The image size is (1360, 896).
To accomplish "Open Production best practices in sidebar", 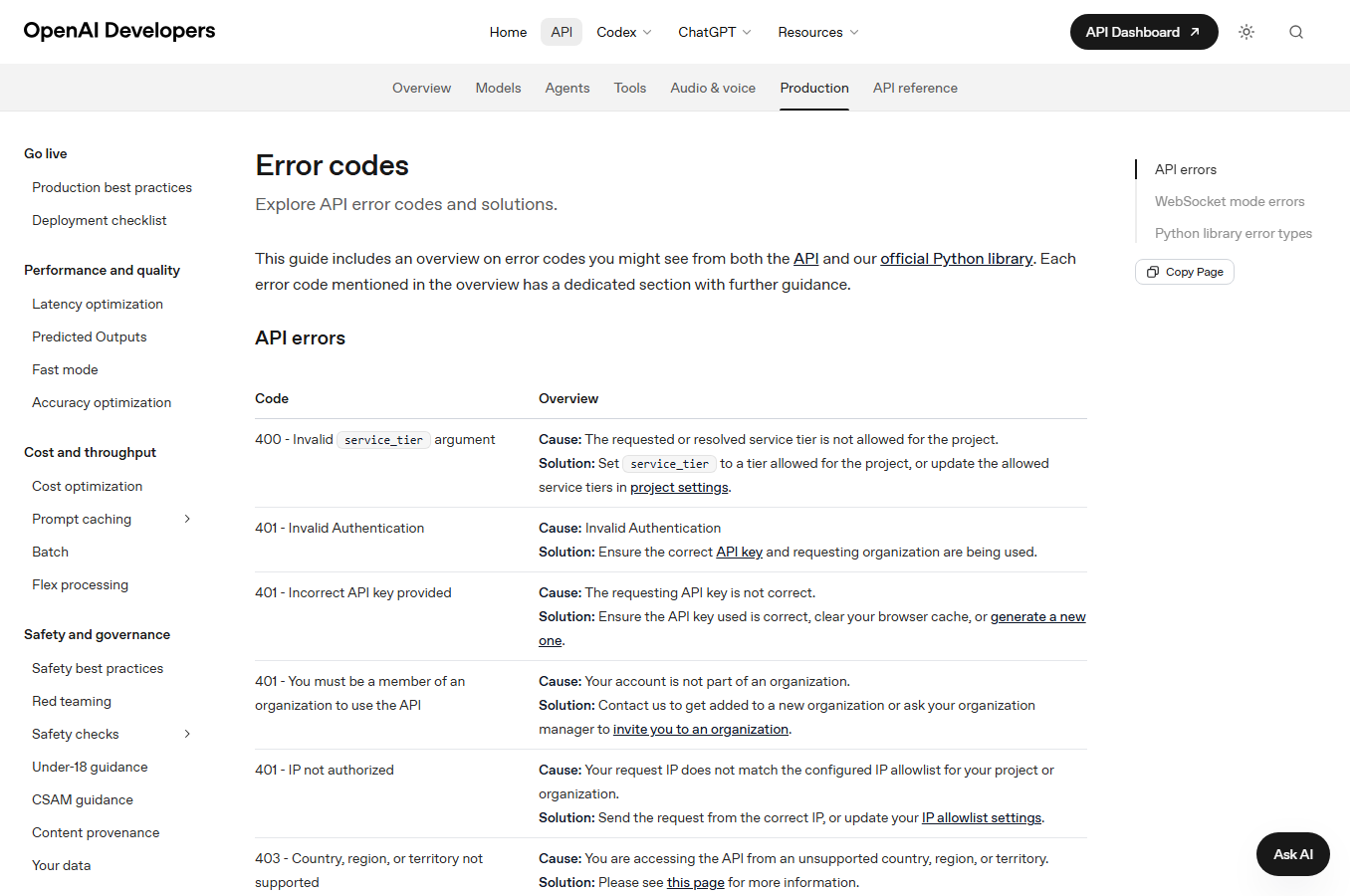I will tap(112, 187).
